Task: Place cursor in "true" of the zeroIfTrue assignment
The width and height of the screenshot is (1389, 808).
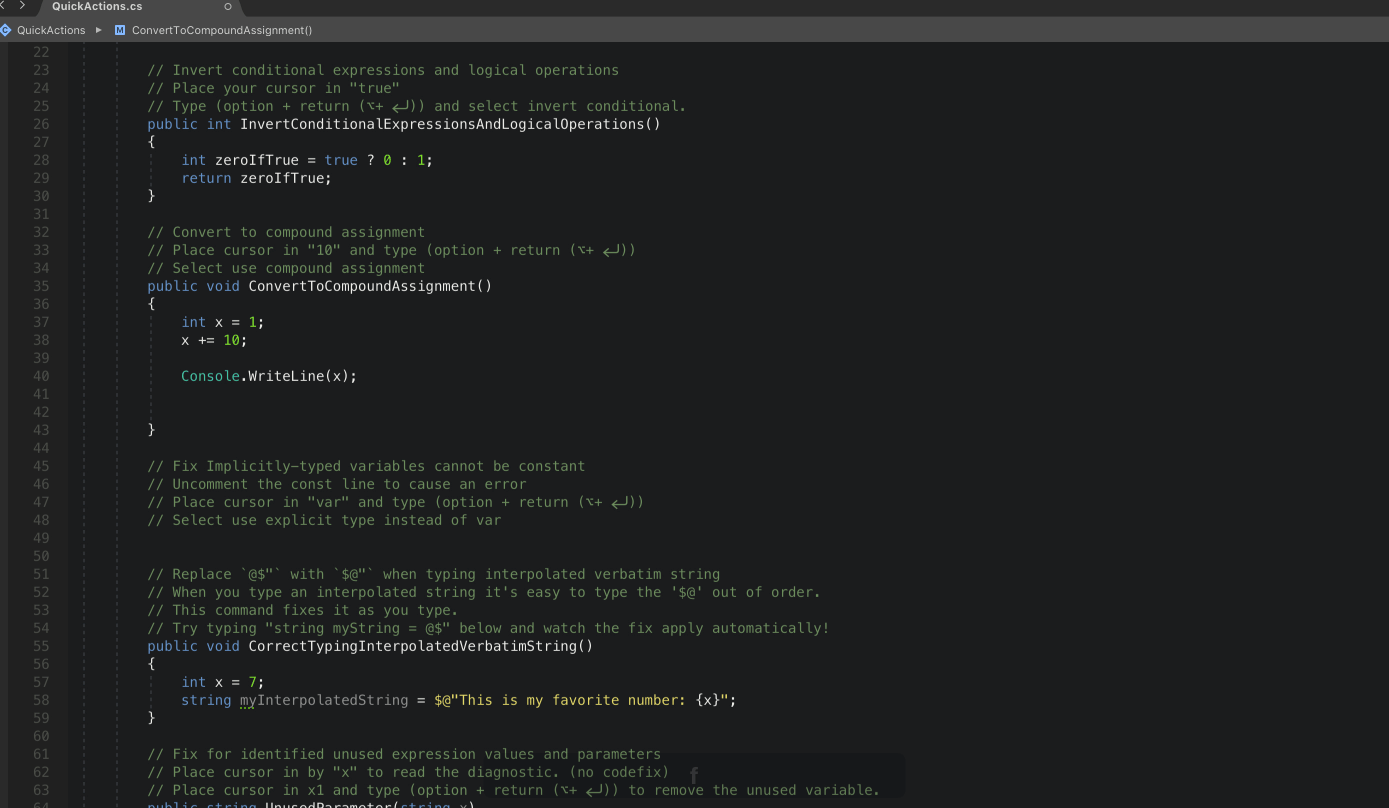Action: click(340, 160)
